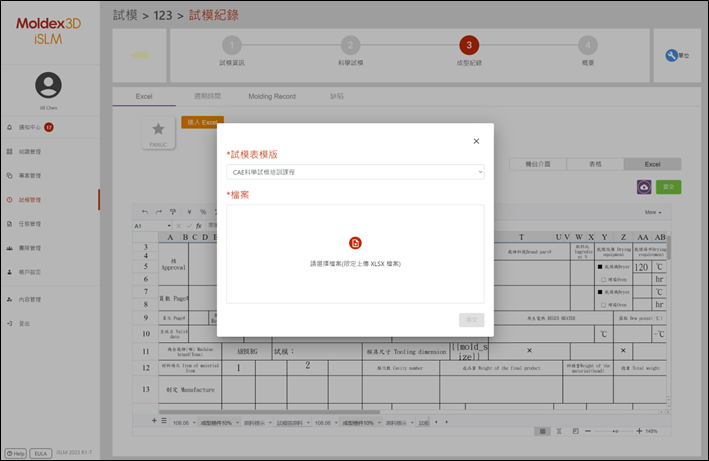
Task: Expand the More menu in spreadsheet toolbar
Action: (x=653, y=212)
